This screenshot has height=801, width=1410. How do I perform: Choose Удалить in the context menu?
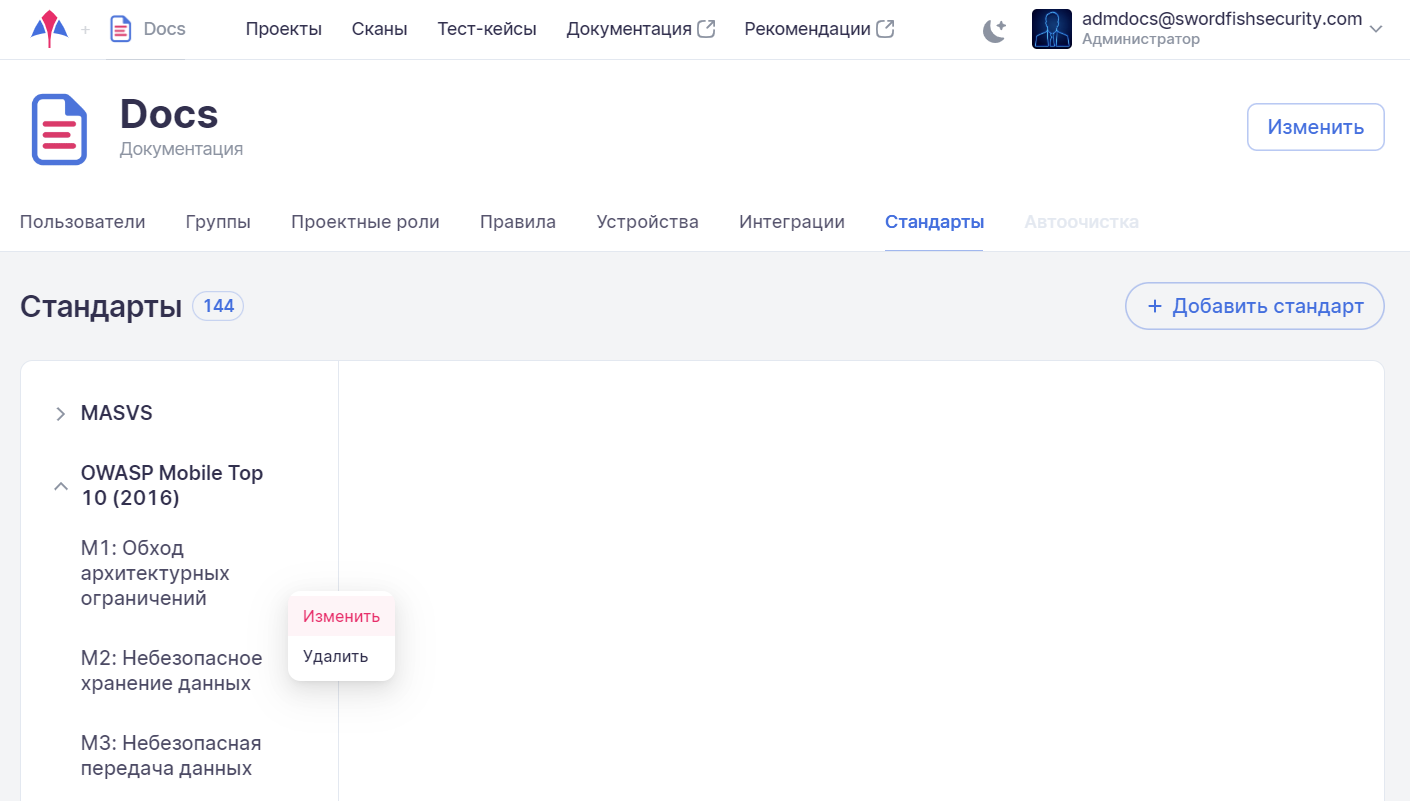(x=336, y=656)
